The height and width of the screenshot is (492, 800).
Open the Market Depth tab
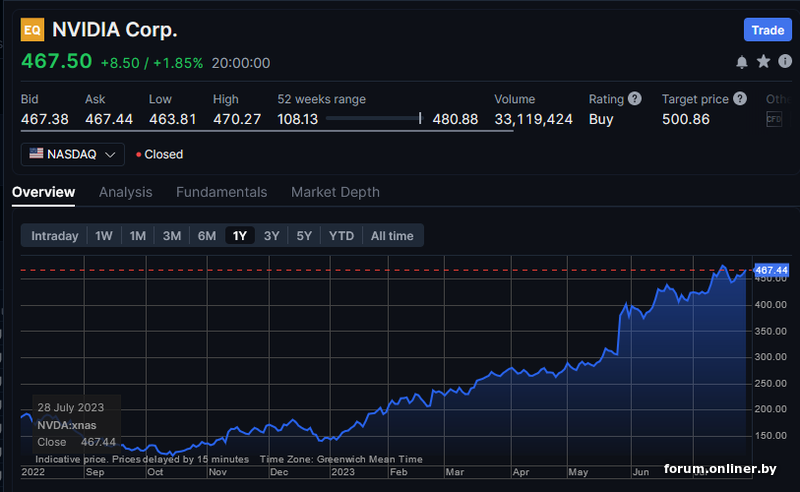(335, 192)
